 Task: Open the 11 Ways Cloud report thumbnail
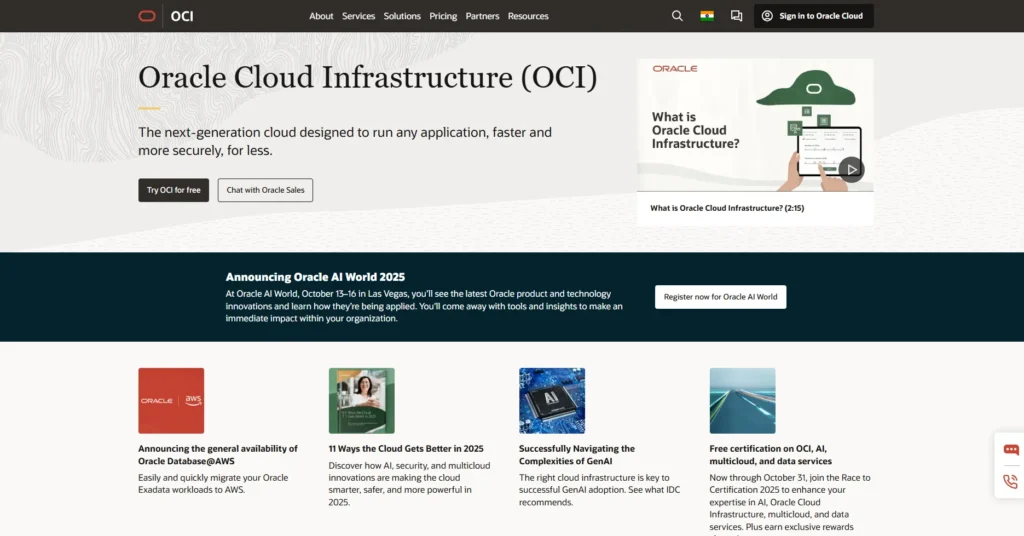[x=361, y=401]
